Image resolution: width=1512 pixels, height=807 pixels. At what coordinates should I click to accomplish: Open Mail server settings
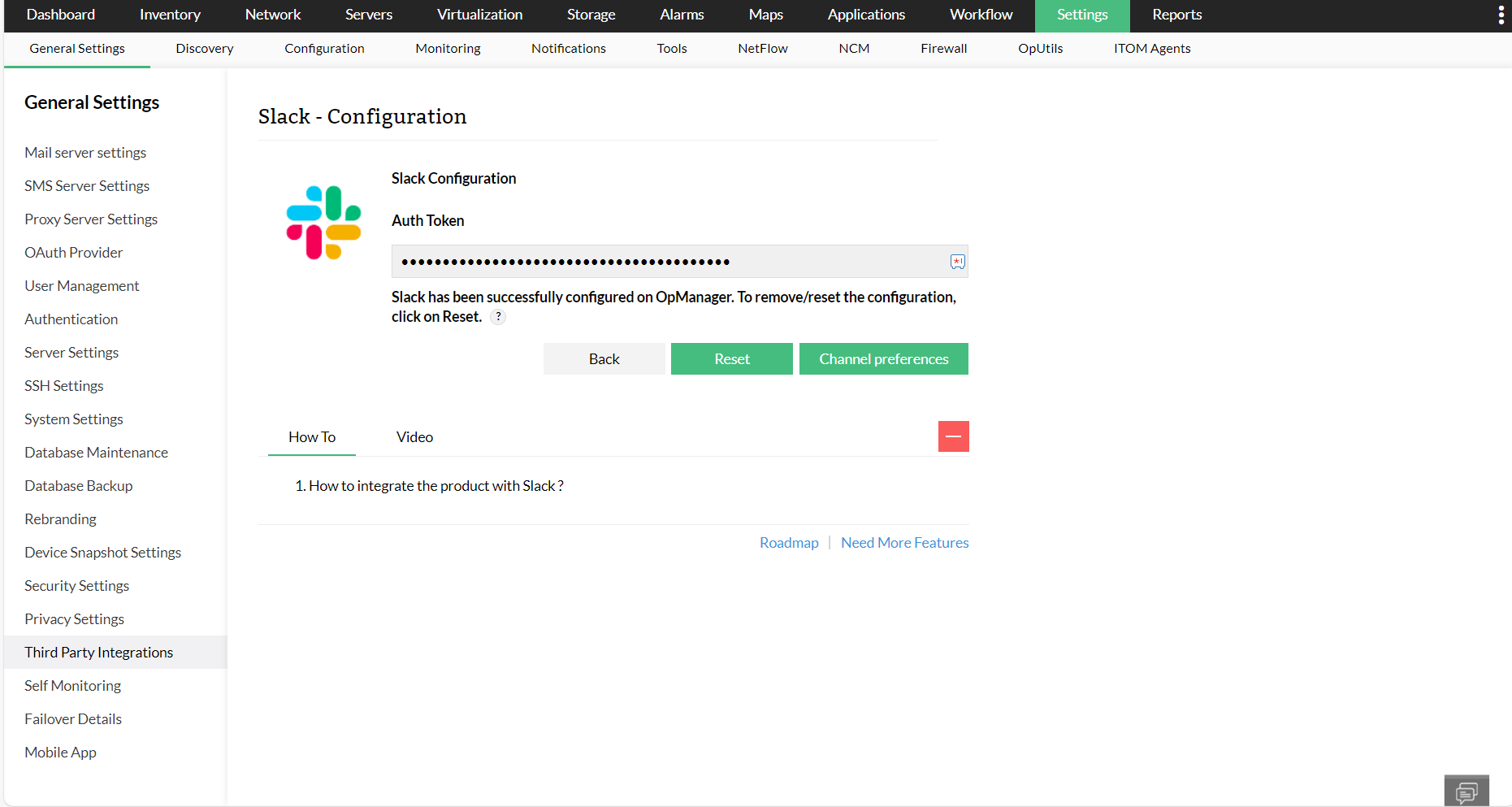(85, 153)
